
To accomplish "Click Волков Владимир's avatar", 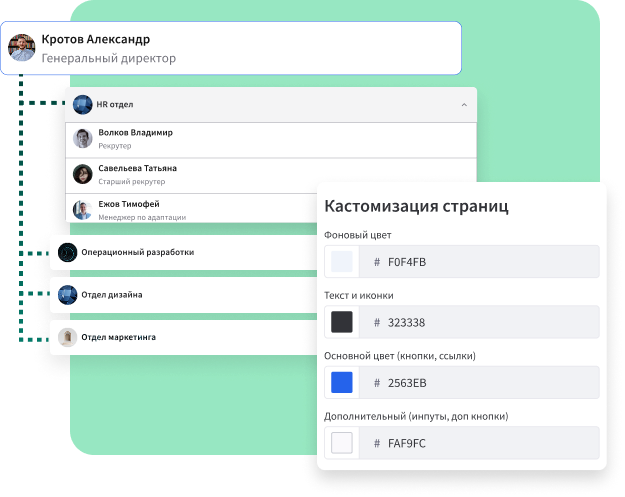I will (x=83, y=139).
